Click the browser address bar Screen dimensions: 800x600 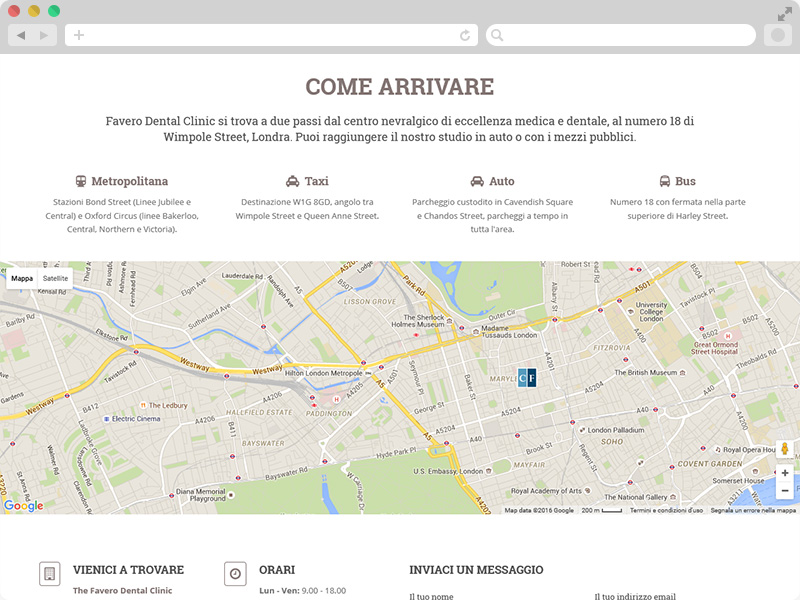pyautogui.click(x=271, y=35)
